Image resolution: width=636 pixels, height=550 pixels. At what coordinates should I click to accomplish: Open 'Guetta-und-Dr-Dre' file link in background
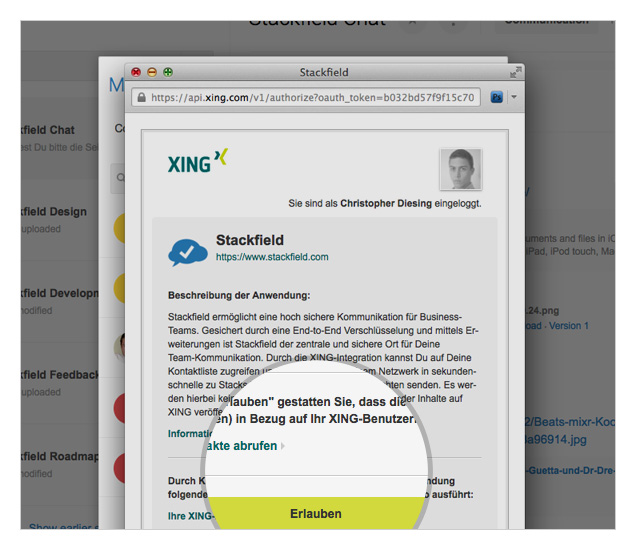point(570,471)
